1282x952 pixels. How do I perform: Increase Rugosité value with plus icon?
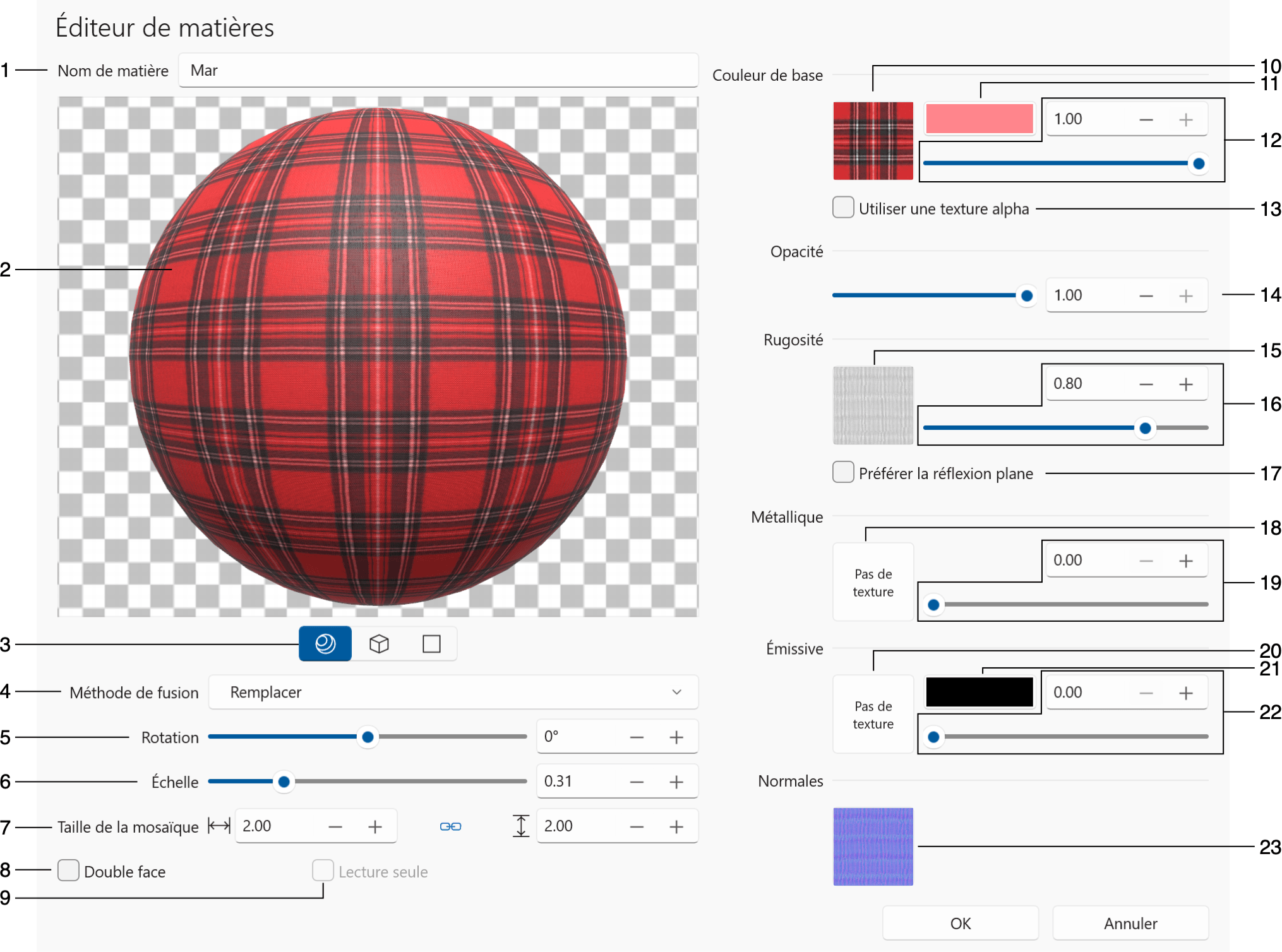pos(1185,384)
